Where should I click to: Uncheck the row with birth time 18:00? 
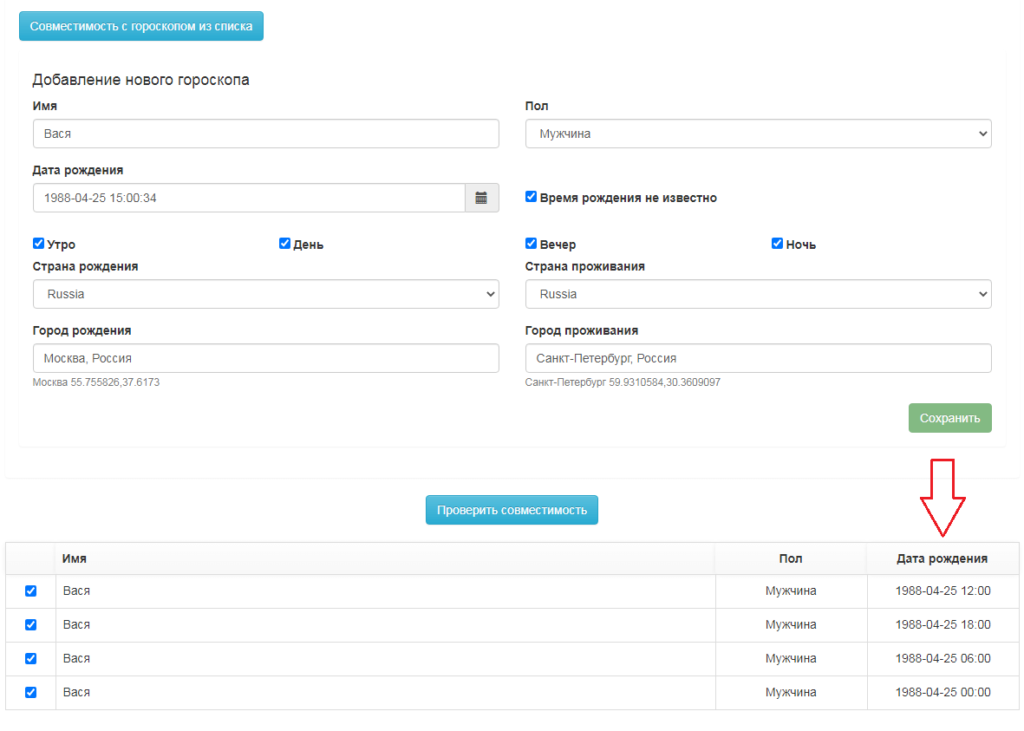point(30,625)
